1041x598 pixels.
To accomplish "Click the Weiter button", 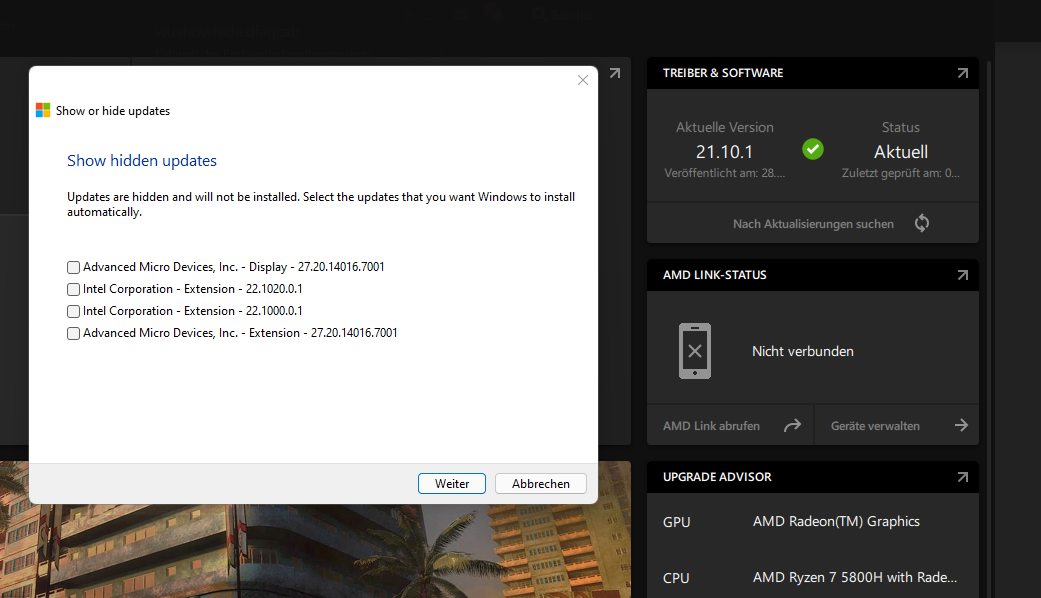I will 451,484.
